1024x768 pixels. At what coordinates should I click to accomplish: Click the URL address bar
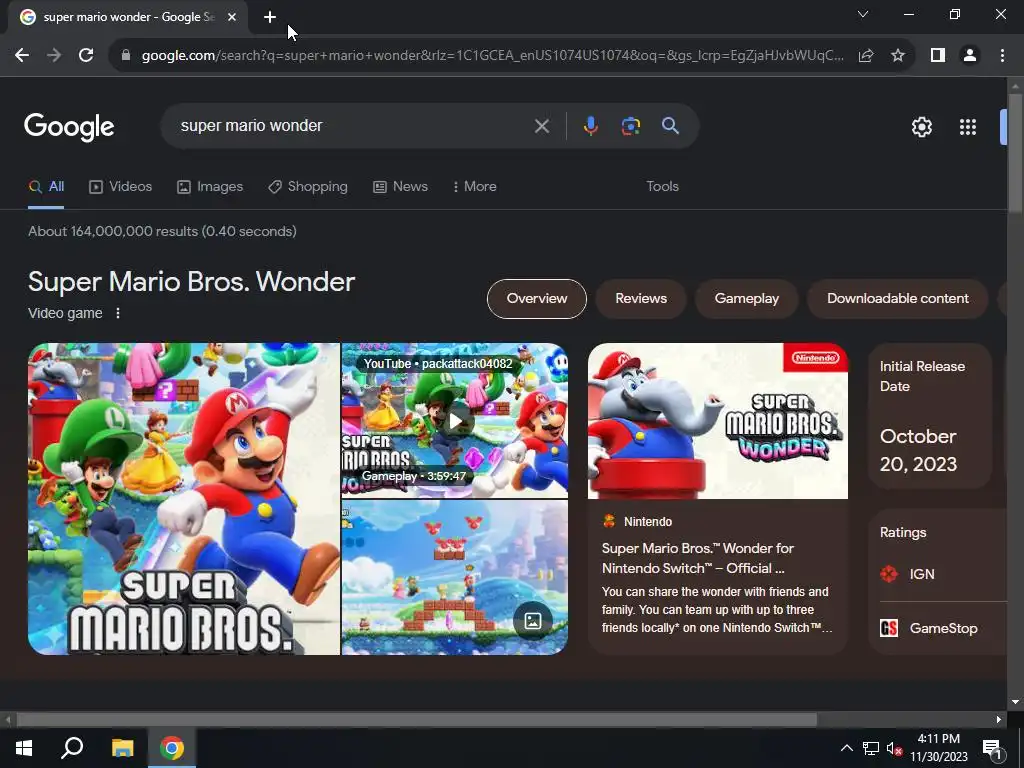[x=492, y=56]
